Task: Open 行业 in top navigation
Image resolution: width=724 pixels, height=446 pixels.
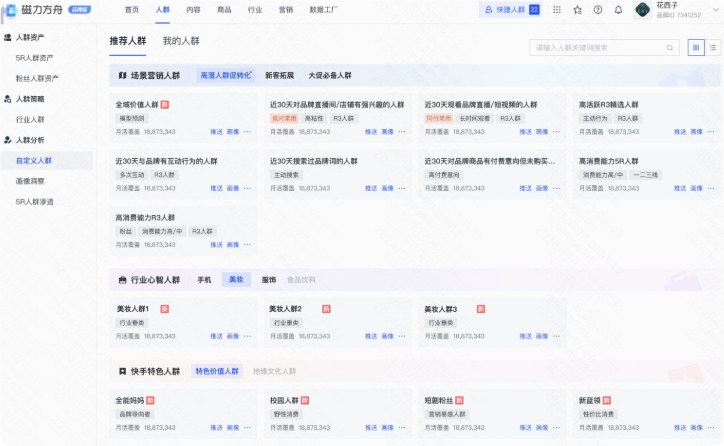Action: (255, 10)
